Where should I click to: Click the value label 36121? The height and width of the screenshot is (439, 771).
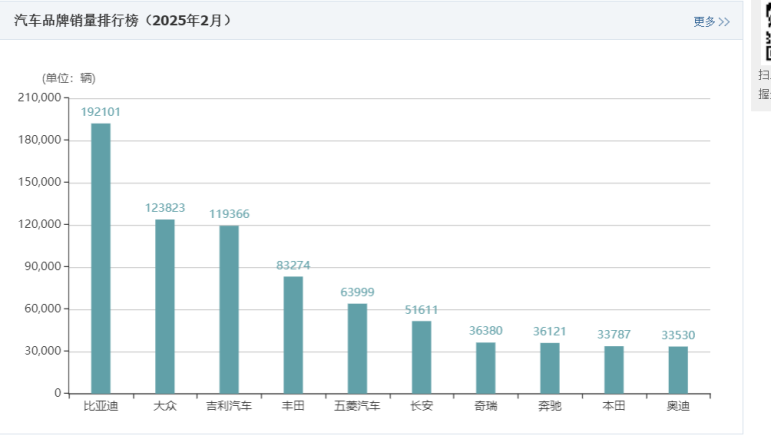[550, 332]
